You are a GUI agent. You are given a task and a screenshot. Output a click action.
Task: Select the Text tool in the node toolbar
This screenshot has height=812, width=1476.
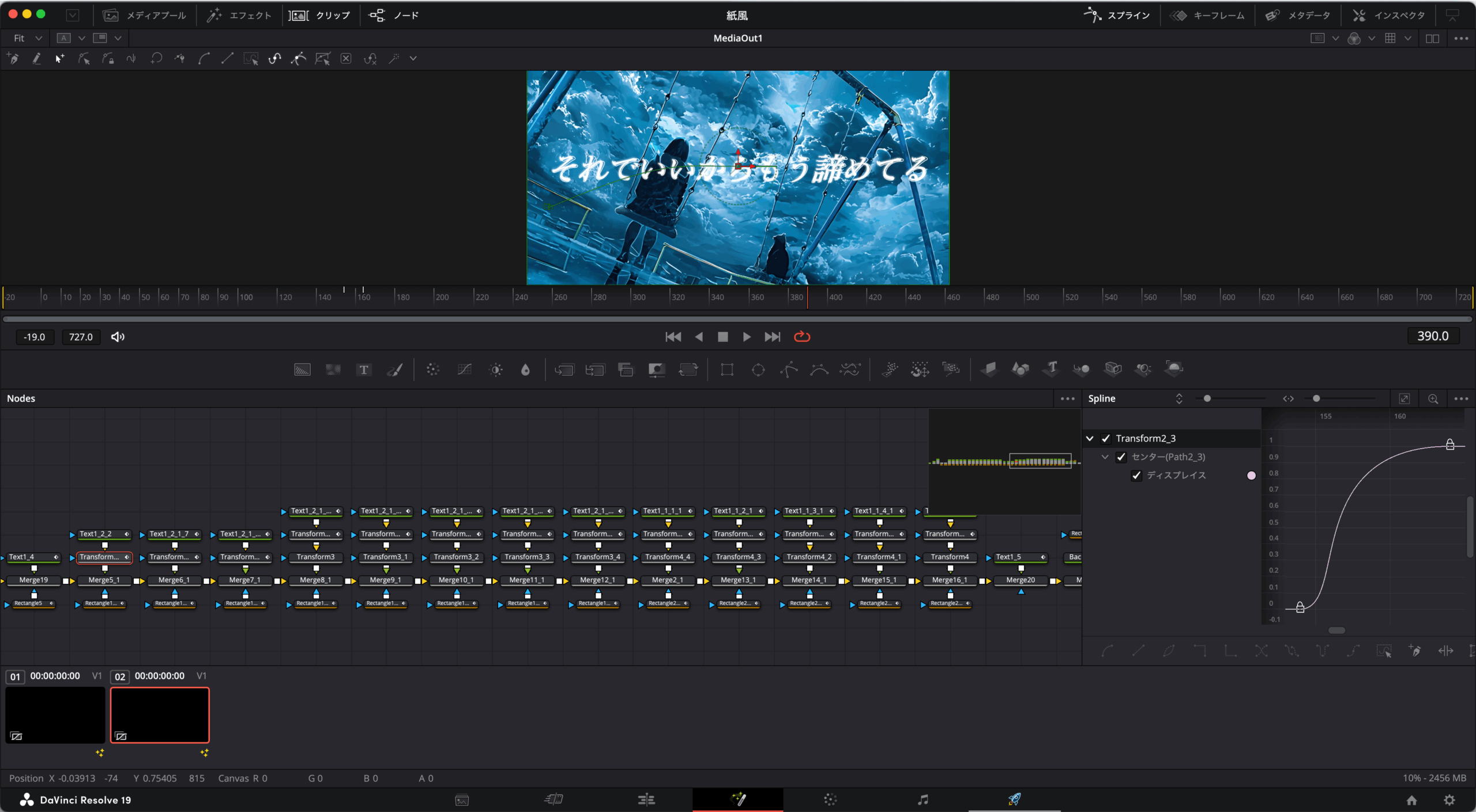tap(363, 369)
